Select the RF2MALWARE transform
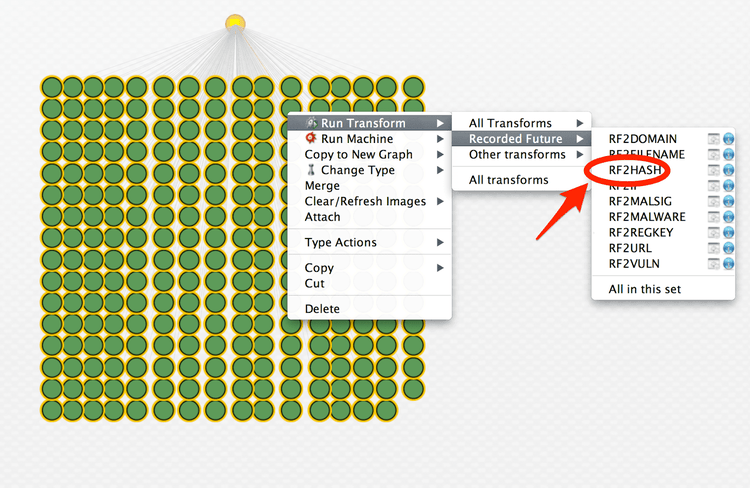 coord(647,217)
